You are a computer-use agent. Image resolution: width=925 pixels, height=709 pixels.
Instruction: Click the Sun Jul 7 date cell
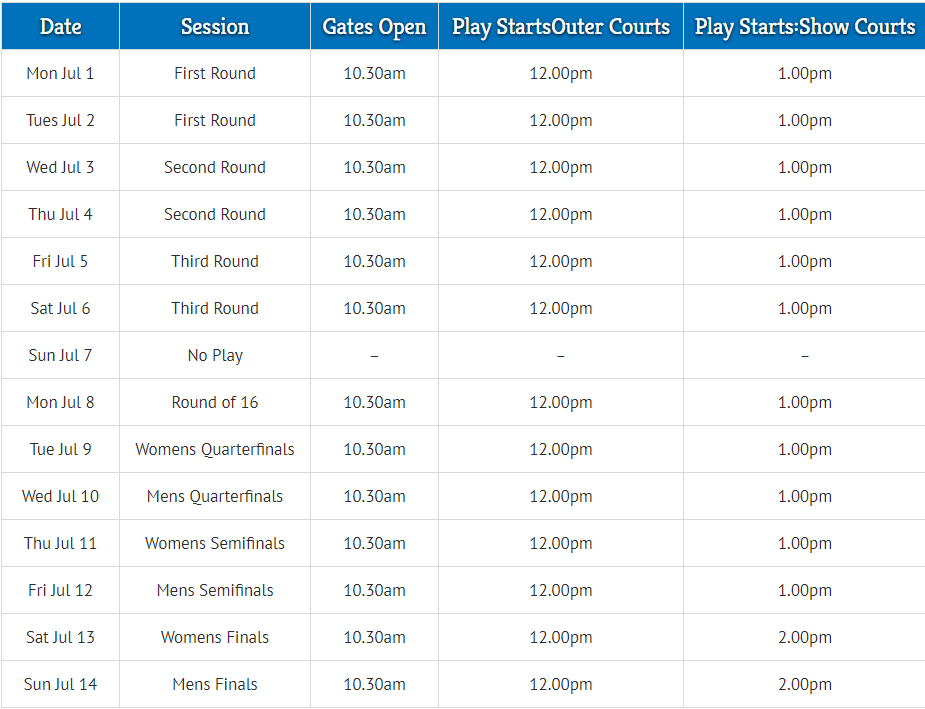(60, 355)
